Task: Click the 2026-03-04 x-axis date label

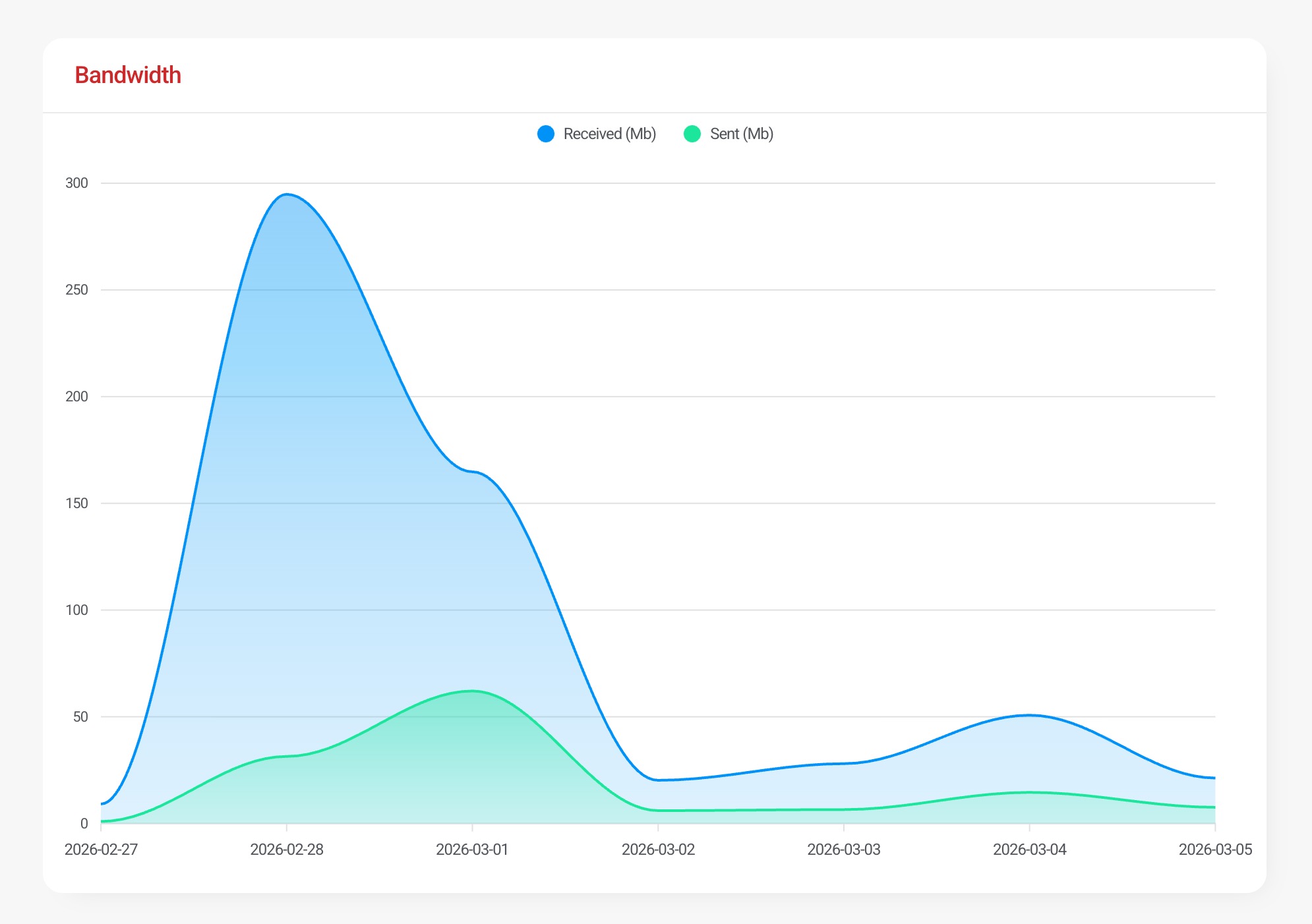Action: click(x=1029, y=850)
